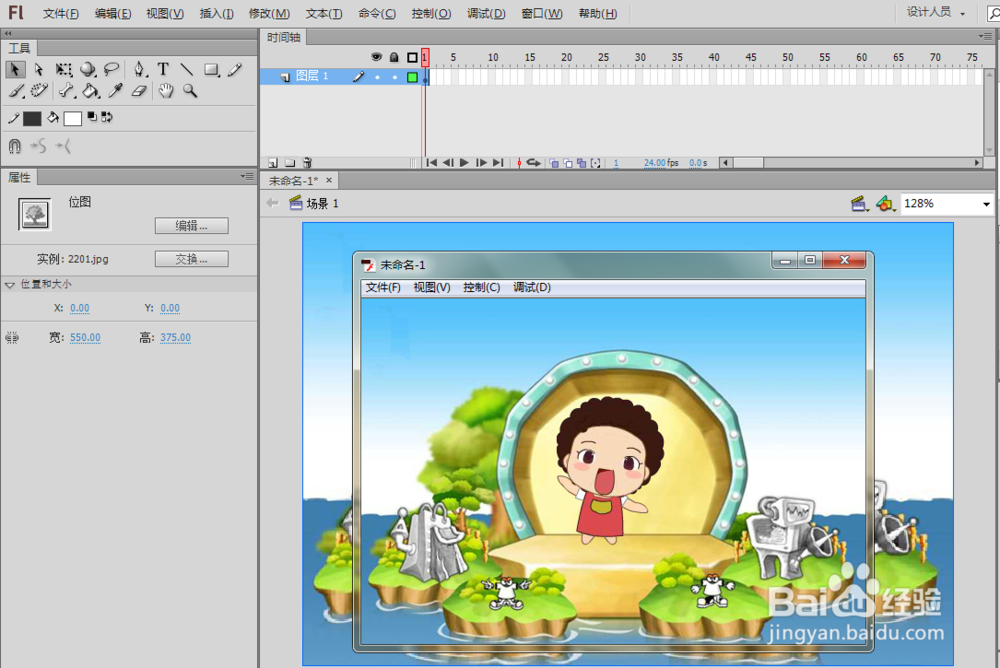
Task: Toggle show/hide all layers eye icon
Action: click(376, 57)
